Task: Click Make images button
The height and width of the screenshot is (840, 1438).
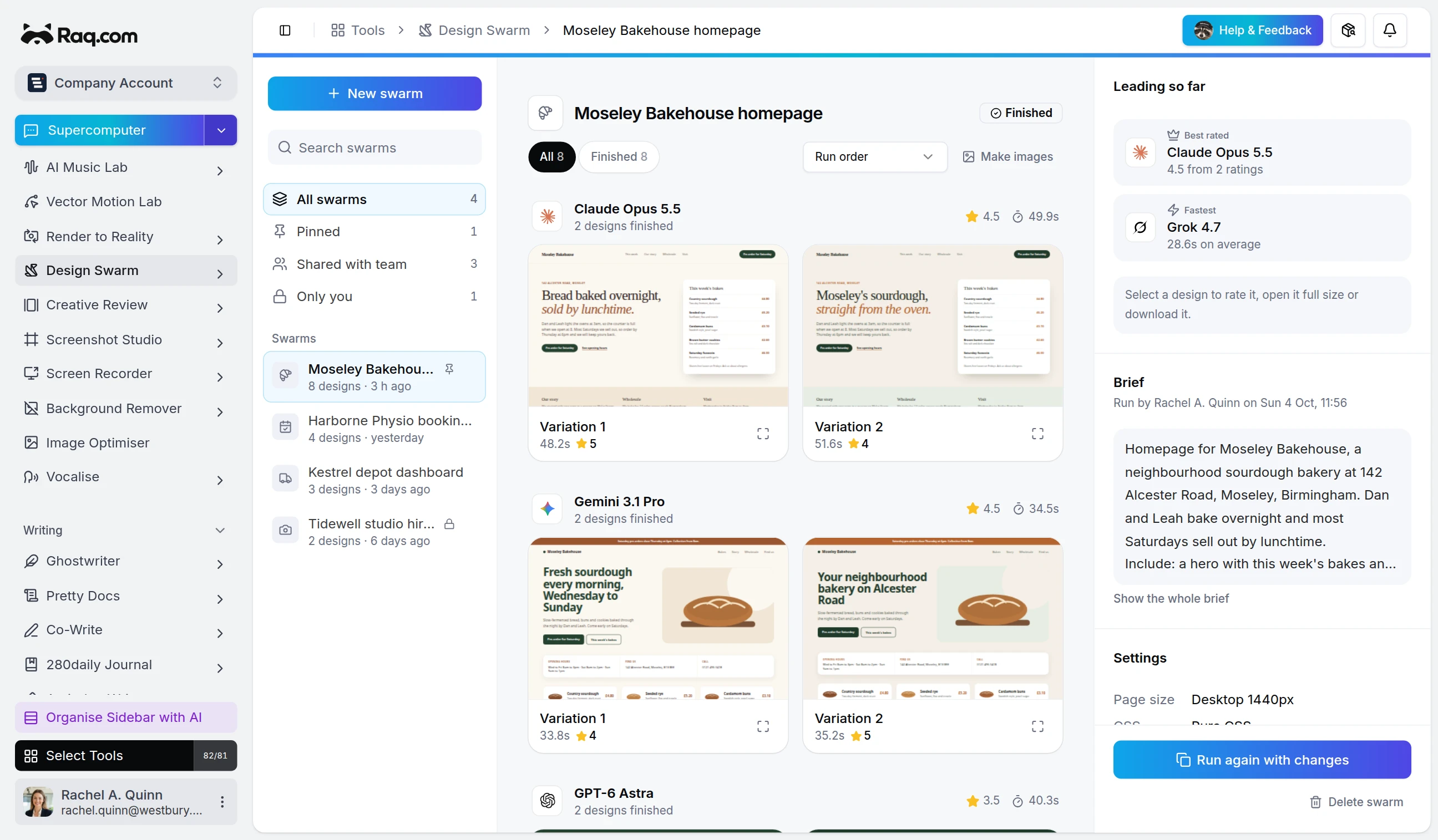Action: [x=1007, y=156]
